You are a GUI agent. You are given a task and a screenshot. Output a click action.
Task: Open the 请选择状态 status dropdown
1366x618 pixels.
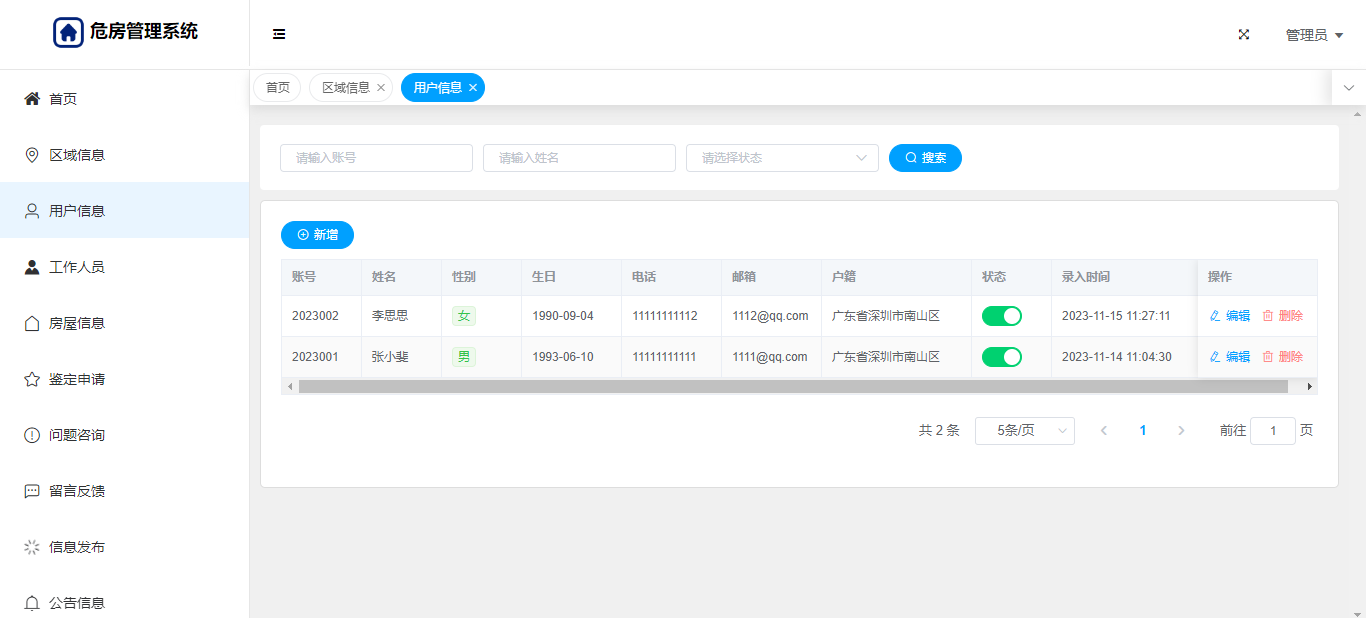pos(781,158)
